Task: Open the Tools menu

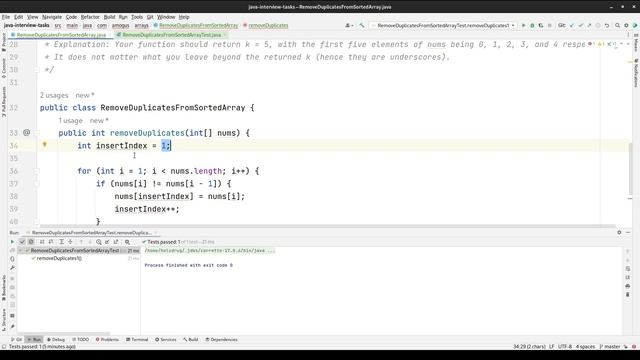Action: (137, 17)
